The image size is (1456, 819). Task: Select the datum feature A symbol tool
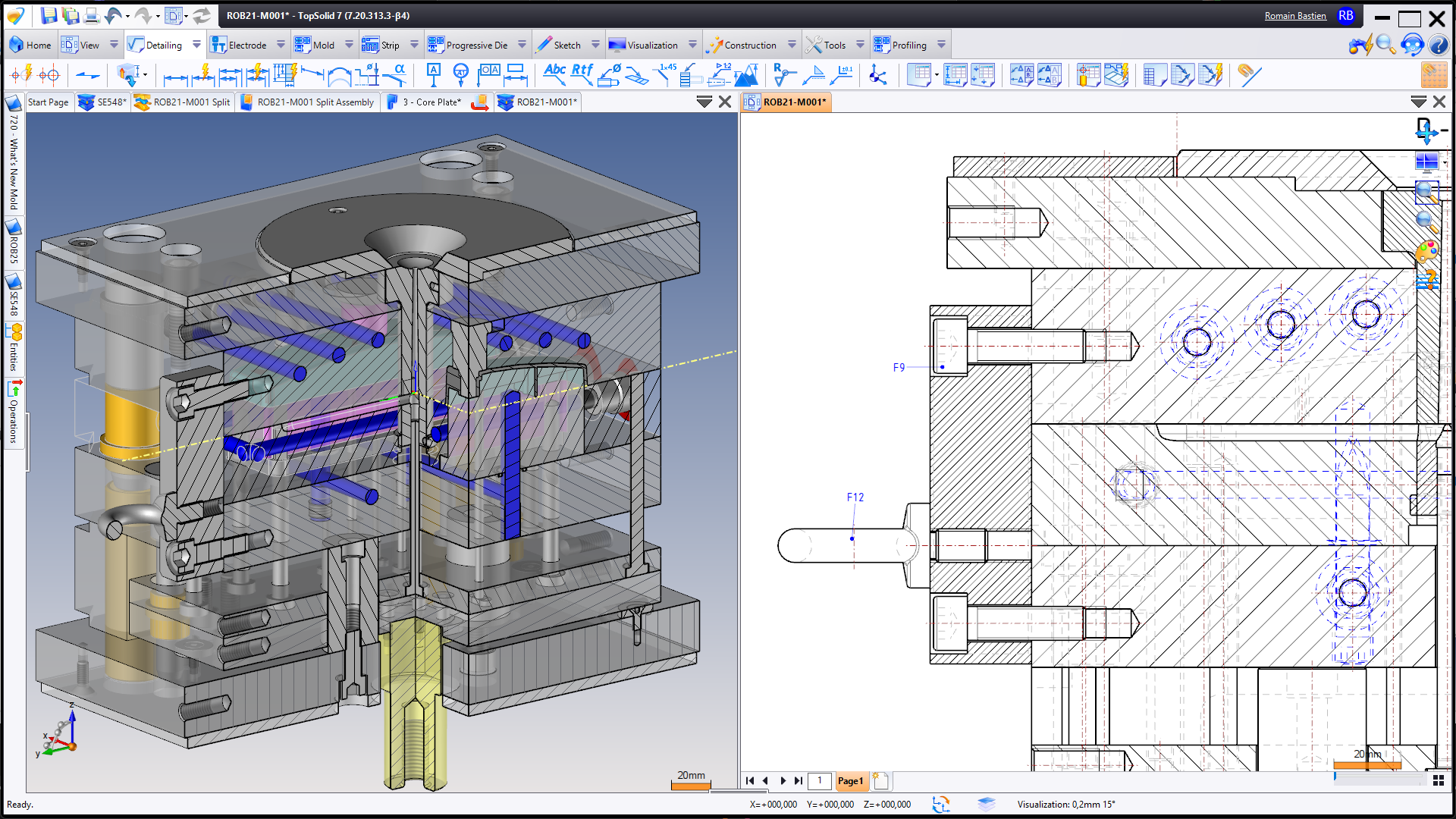click(433, 74)
